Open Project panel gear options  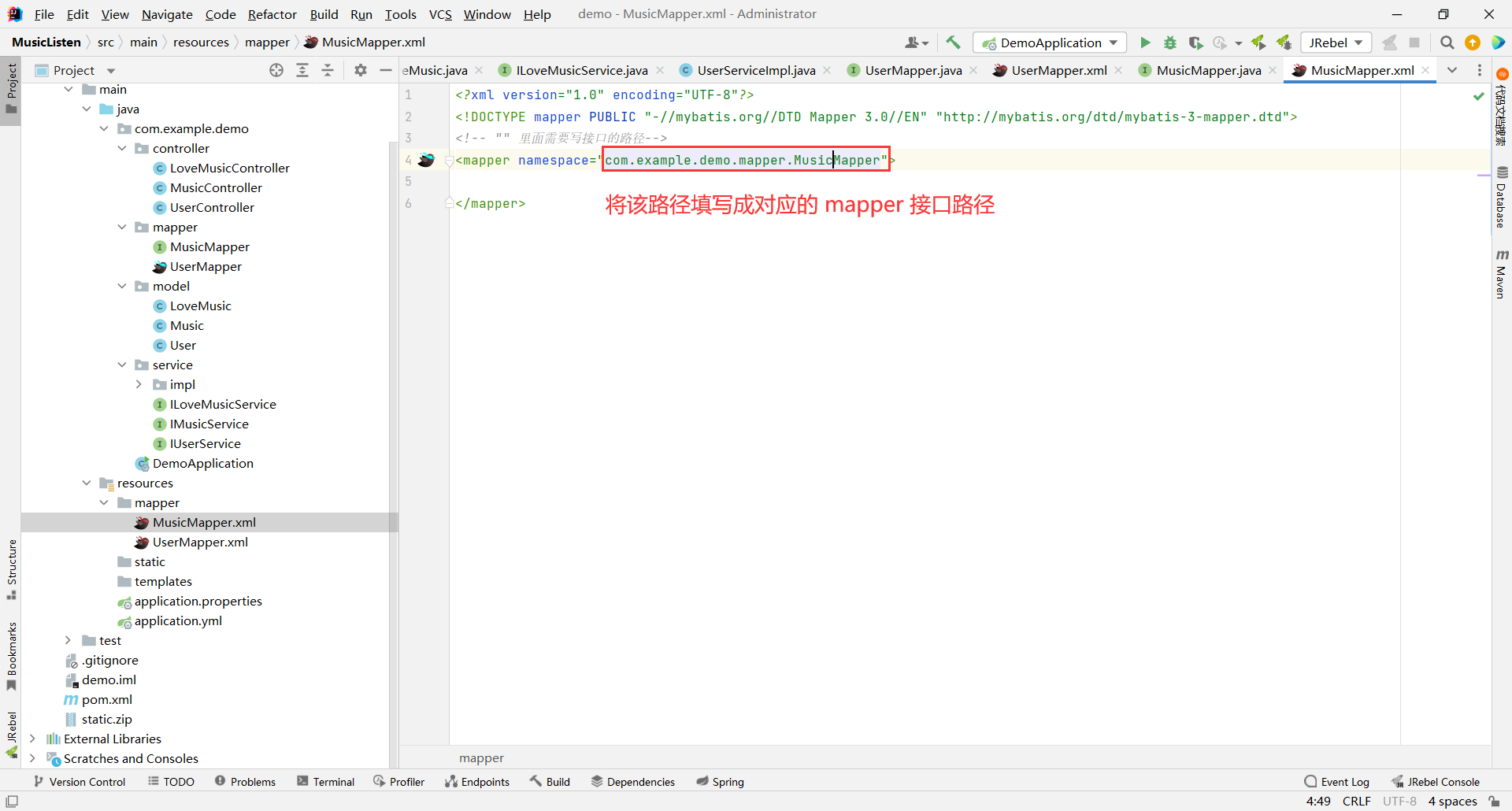[x=361, y=70]
